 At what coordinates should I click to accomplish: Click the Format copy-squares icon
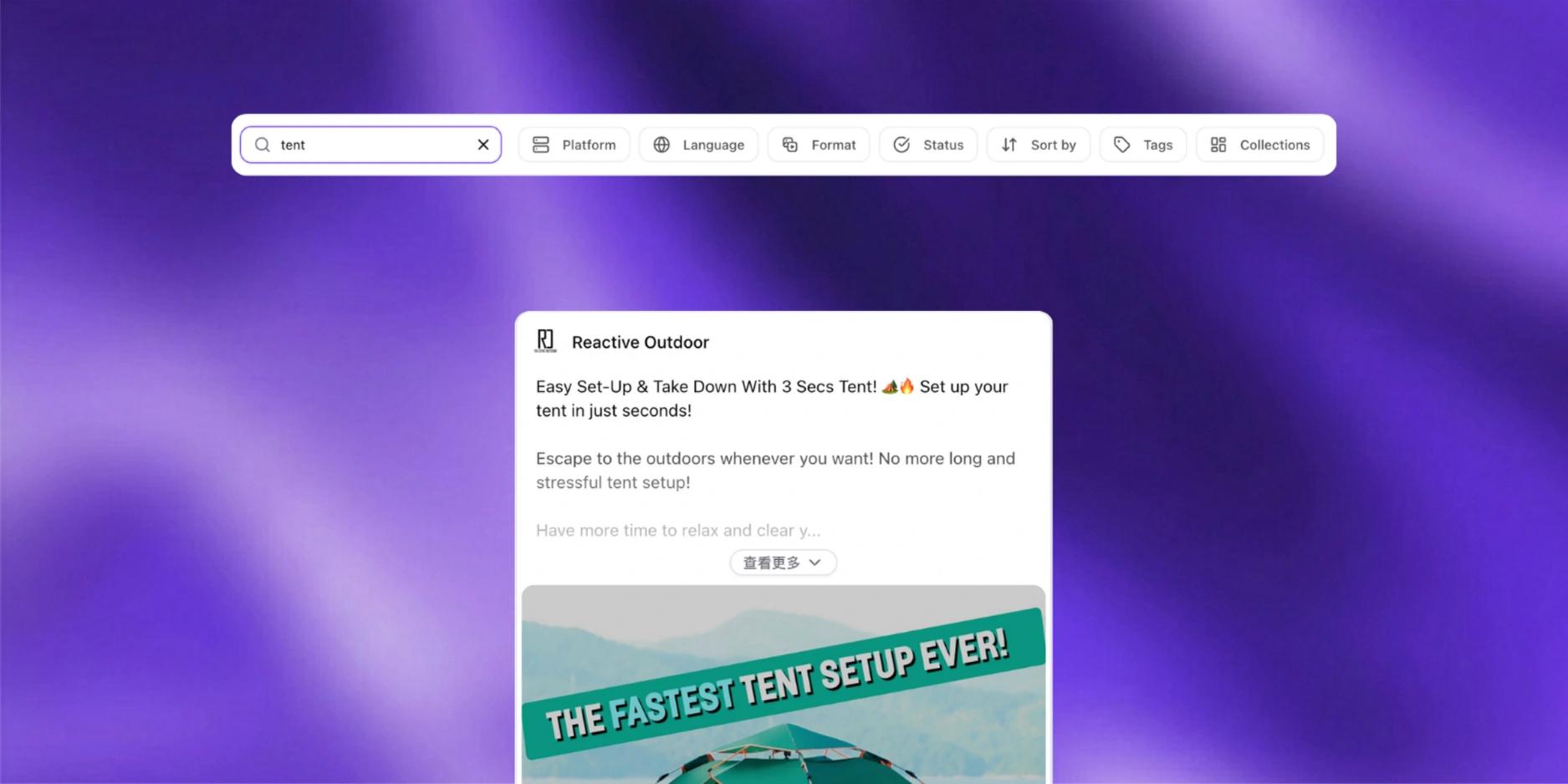[790, 145]
